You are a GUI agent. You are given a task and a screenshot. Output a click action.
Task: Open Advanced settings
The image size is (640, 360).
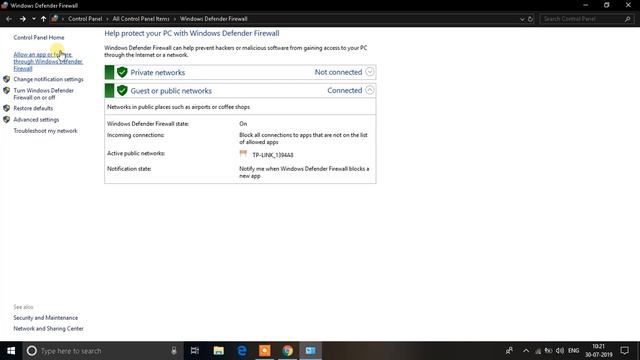tap(36, 120)
